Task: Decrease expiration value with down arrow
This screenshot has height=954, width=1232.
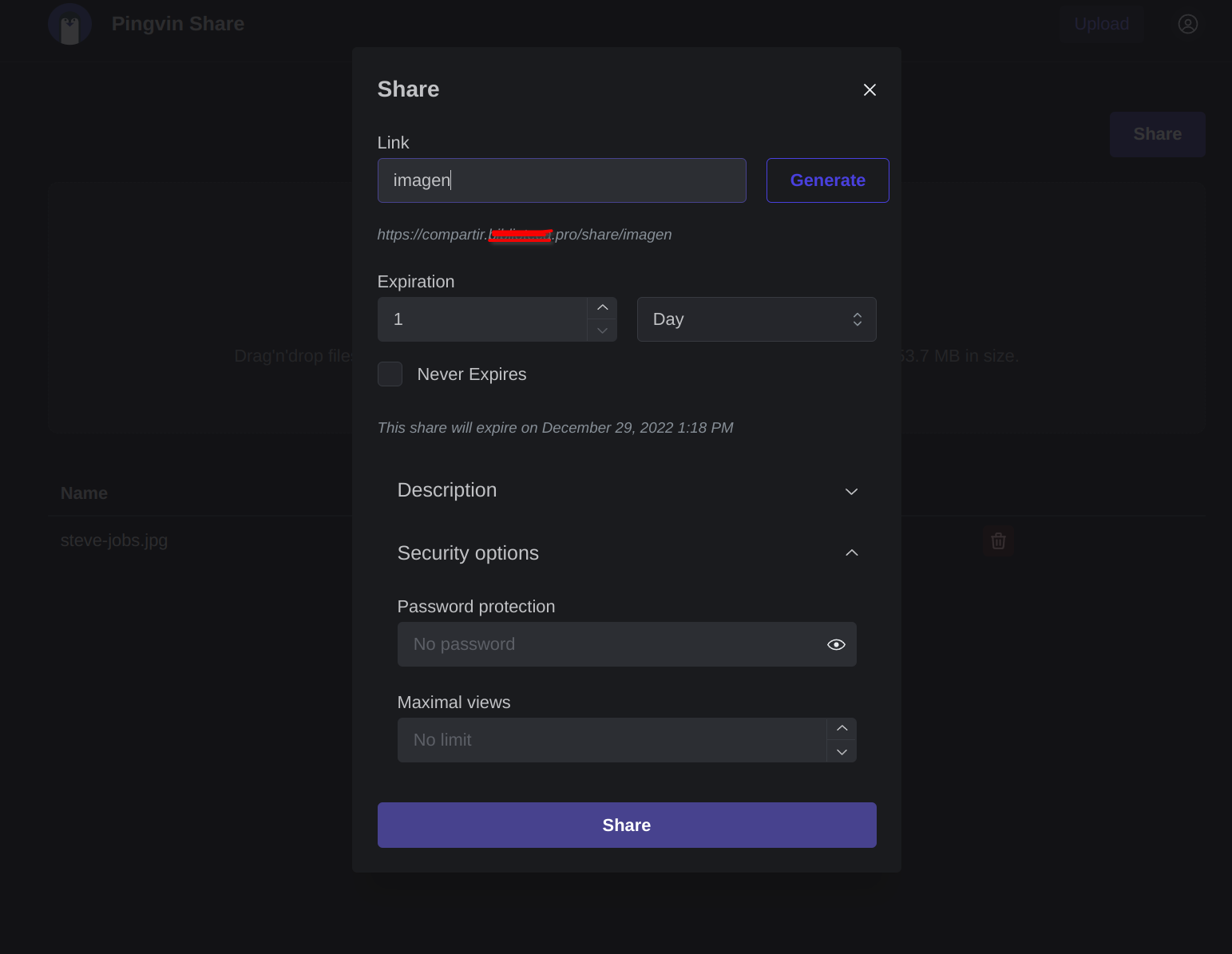Action: tap(603, 331)
